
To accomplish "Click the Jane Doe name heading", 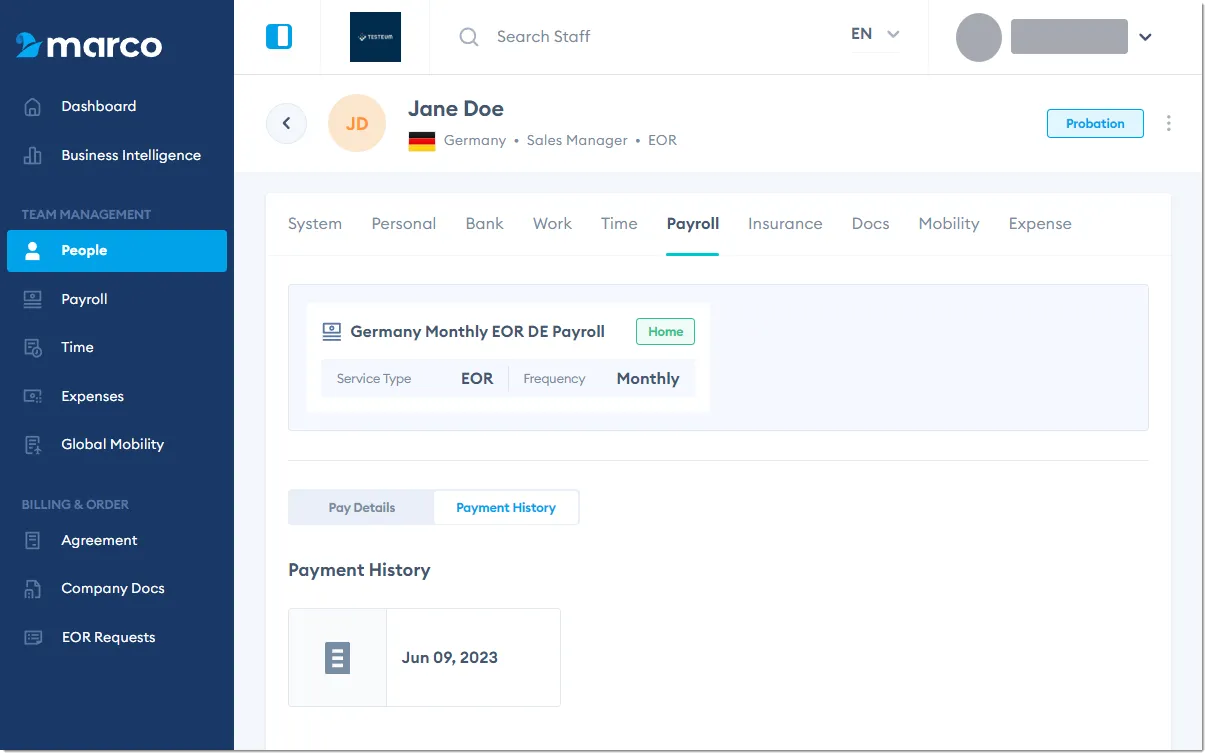I will tap(456, 109).
